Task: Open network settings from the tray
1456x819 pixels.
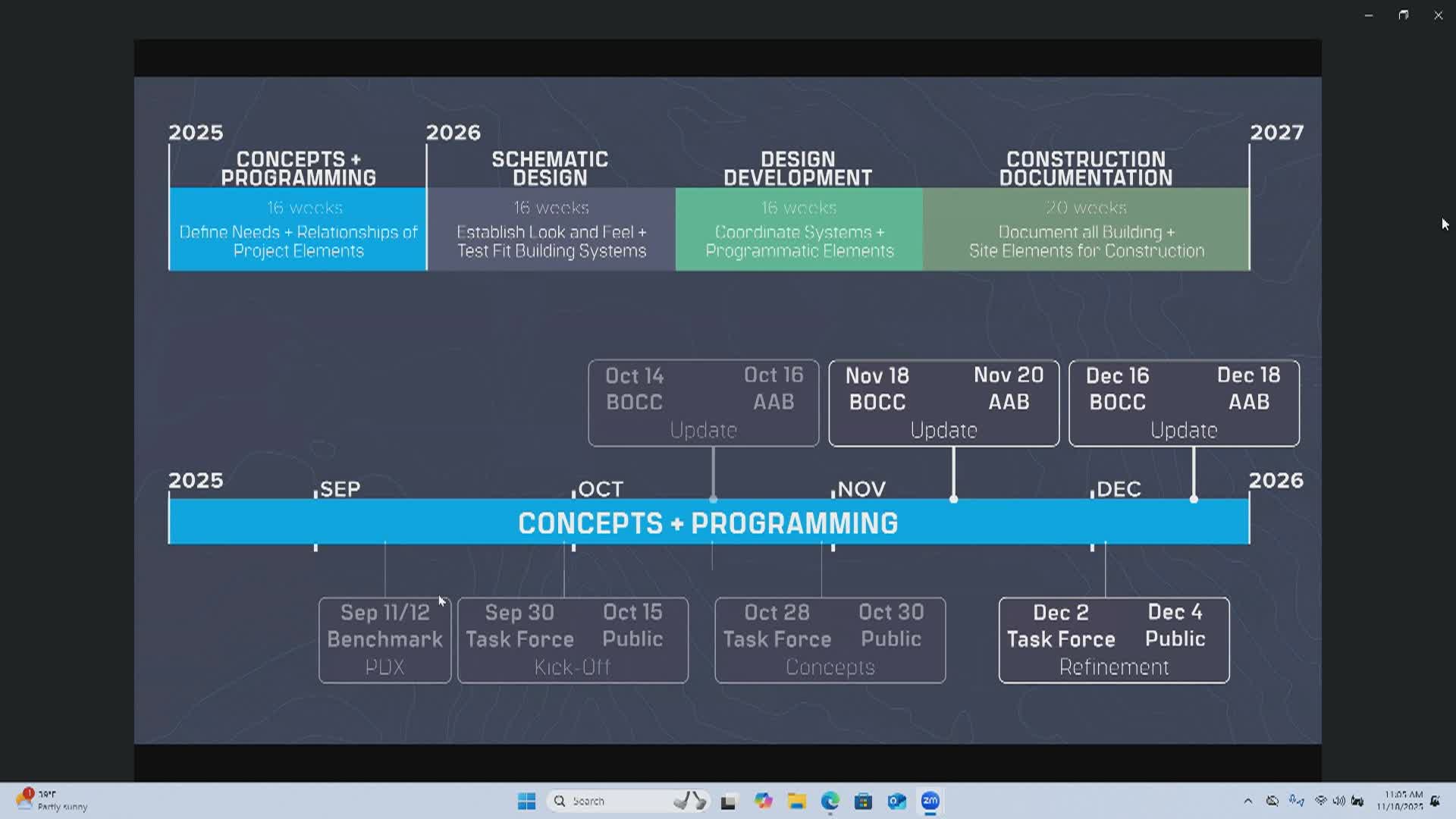Action: tap(1321, 801)
